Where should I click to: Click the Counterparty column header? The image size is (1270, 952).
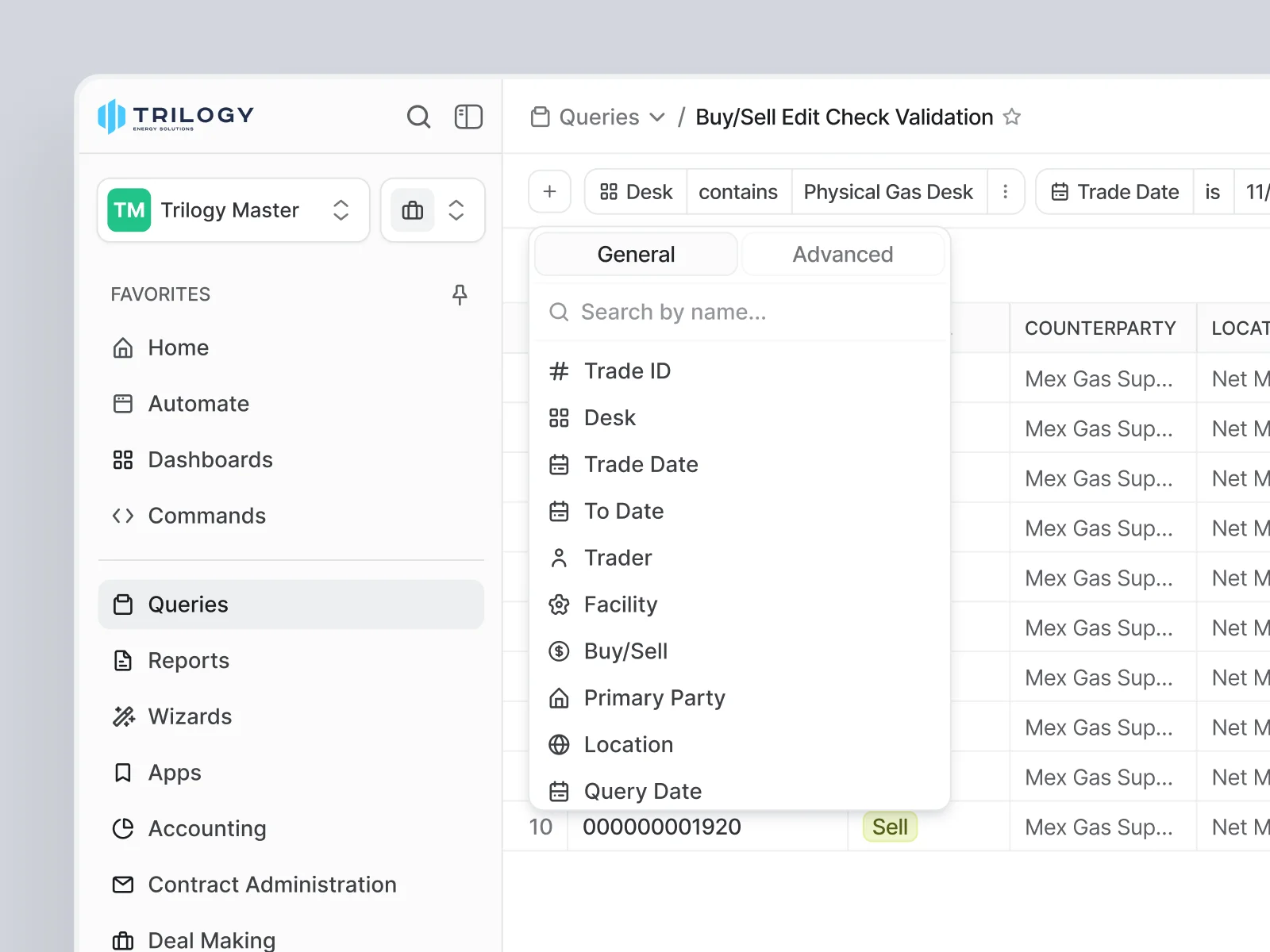(x=1103, y=328)
